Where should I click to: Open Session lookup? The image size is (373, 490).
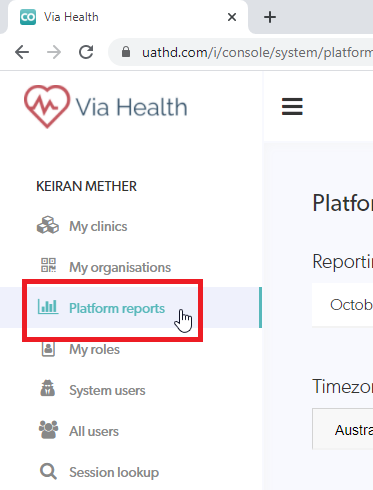pos(114,472)
